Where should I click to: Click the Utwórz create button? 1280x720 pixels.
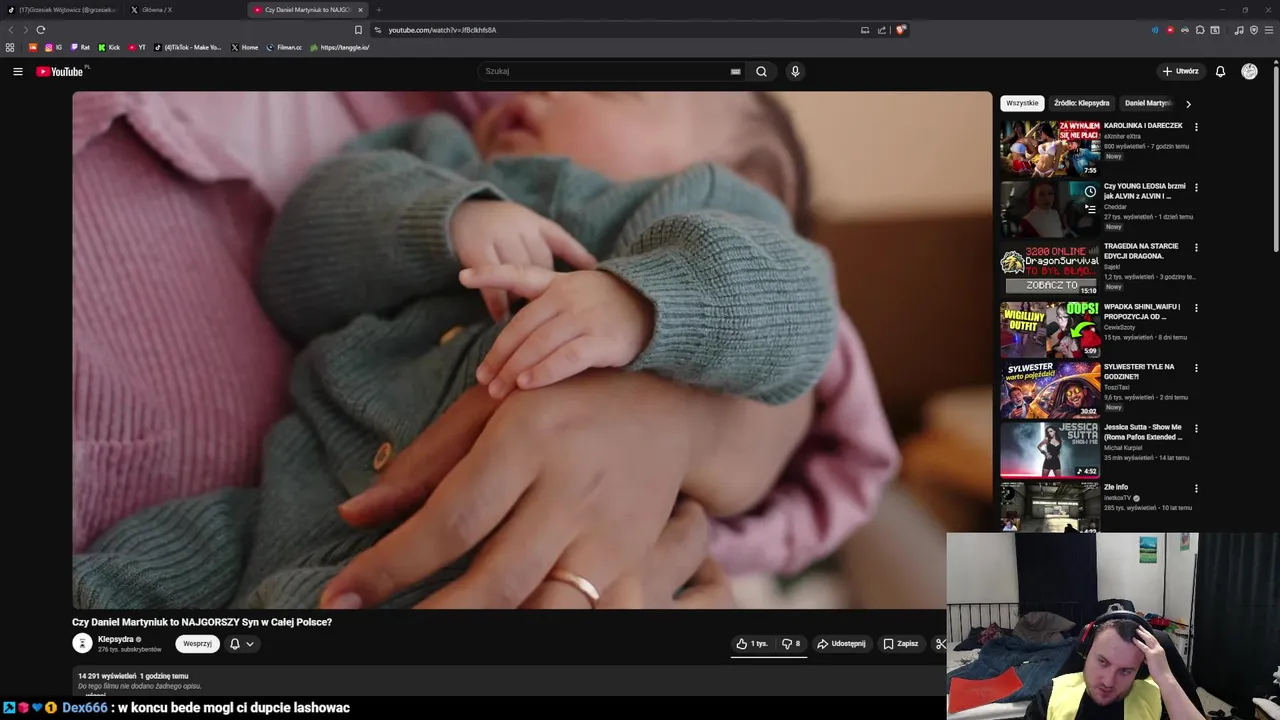1180,71
